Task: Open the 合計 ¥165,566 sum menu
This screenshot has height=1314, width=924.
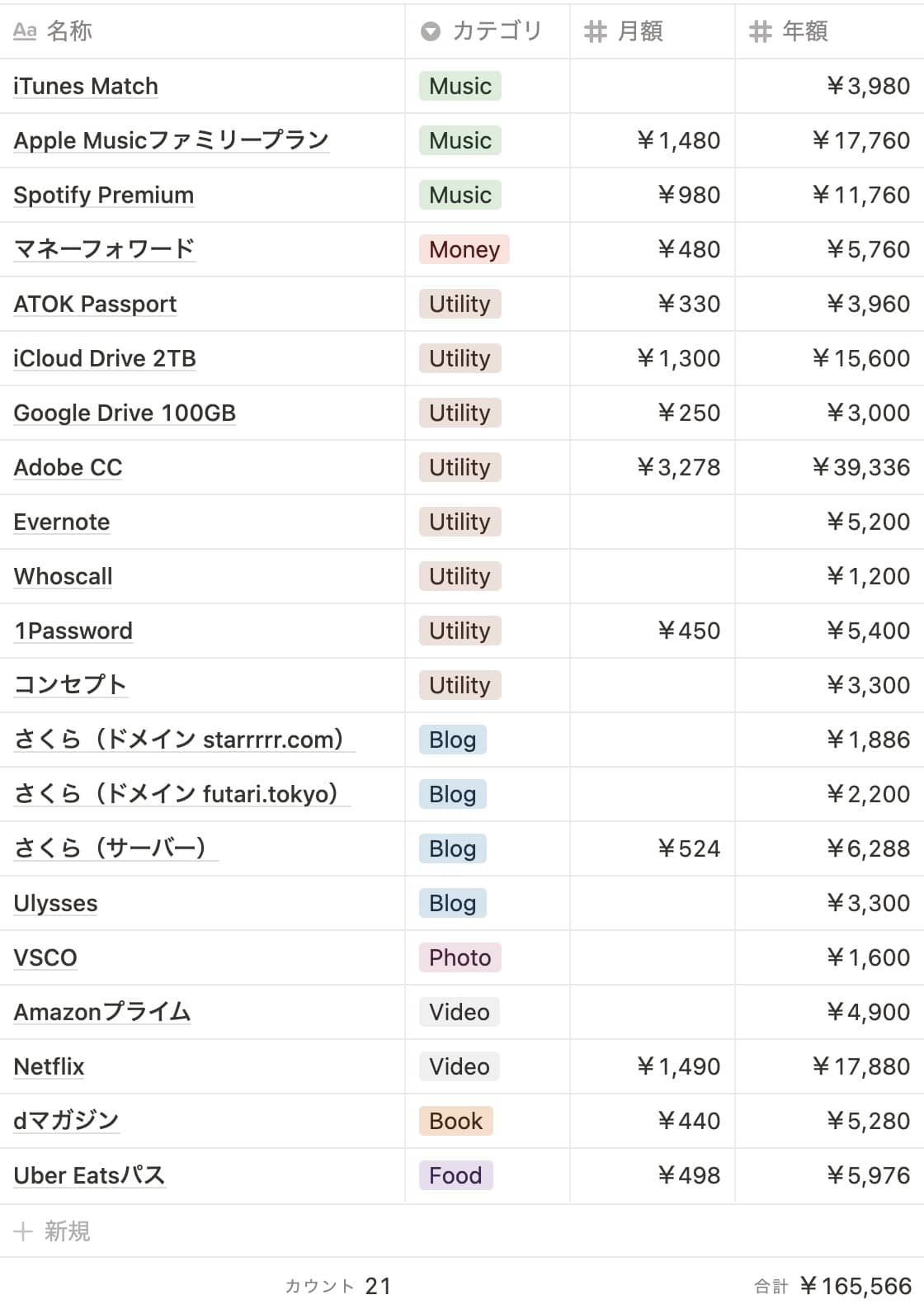Action: (x=833, y=1286)
